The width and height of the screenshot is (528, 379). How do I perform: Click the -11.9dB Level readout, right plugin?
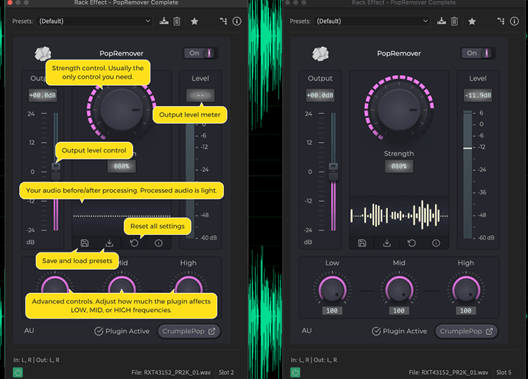click(478, 95)
